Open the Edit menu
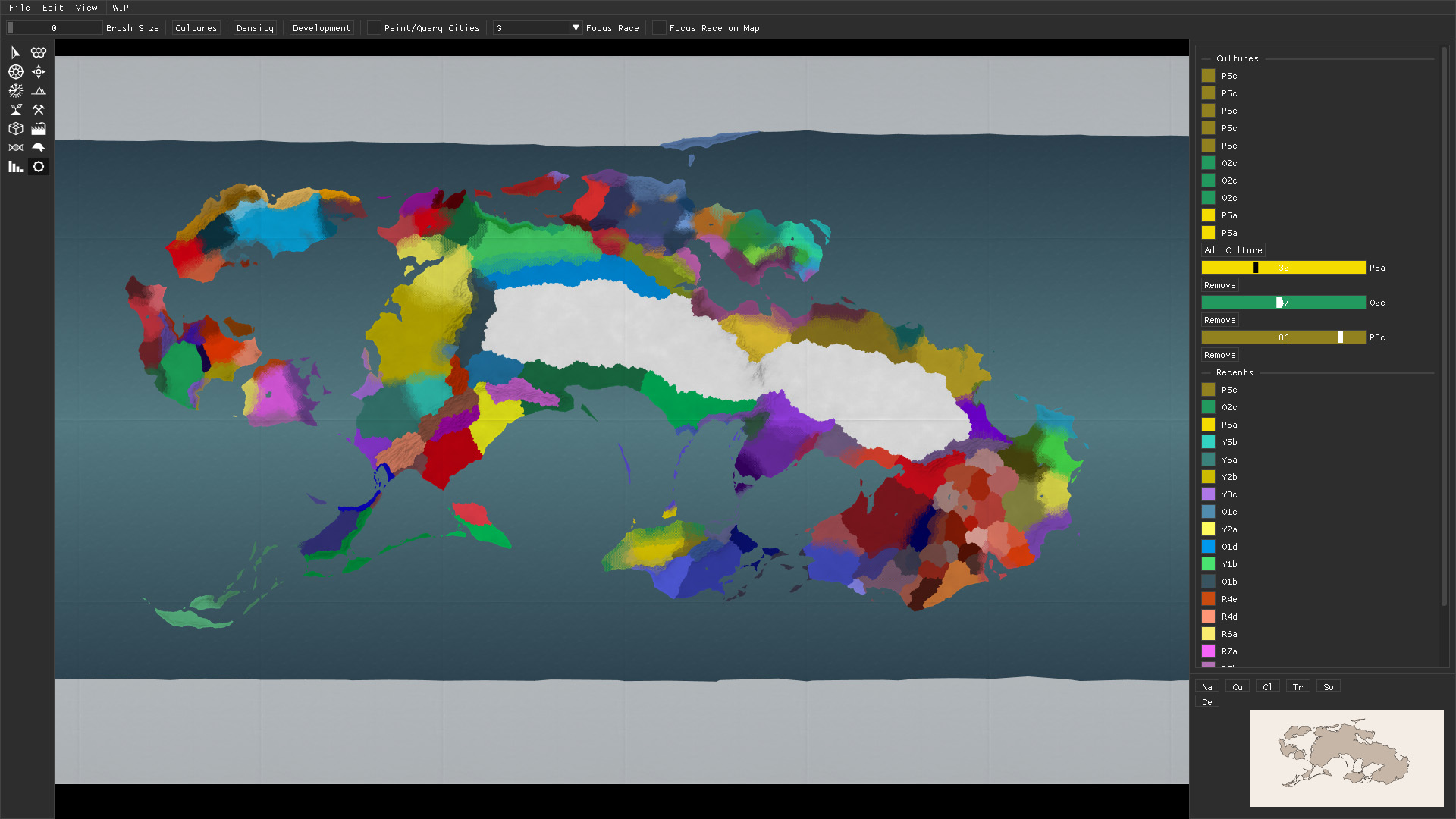Screen dimensions: 1456x819 click(53, 8)
